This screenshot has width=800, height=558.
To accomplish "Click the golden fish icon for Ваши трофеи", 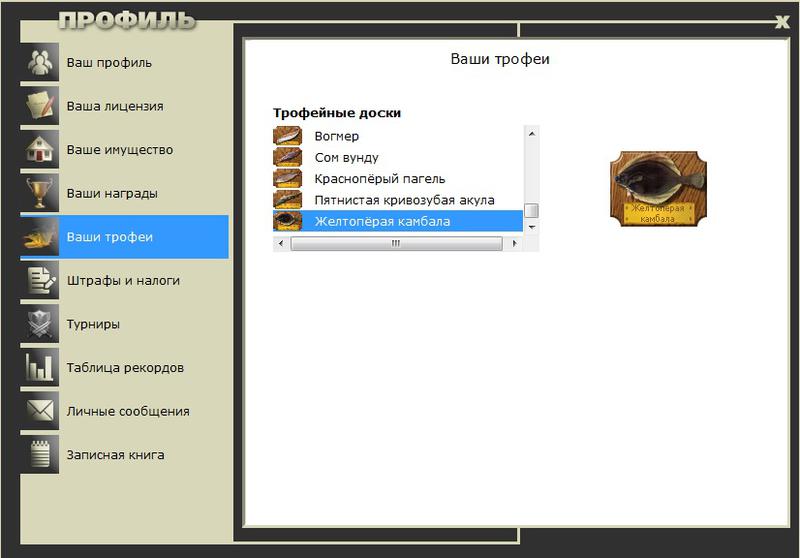I will coord(40,237).
